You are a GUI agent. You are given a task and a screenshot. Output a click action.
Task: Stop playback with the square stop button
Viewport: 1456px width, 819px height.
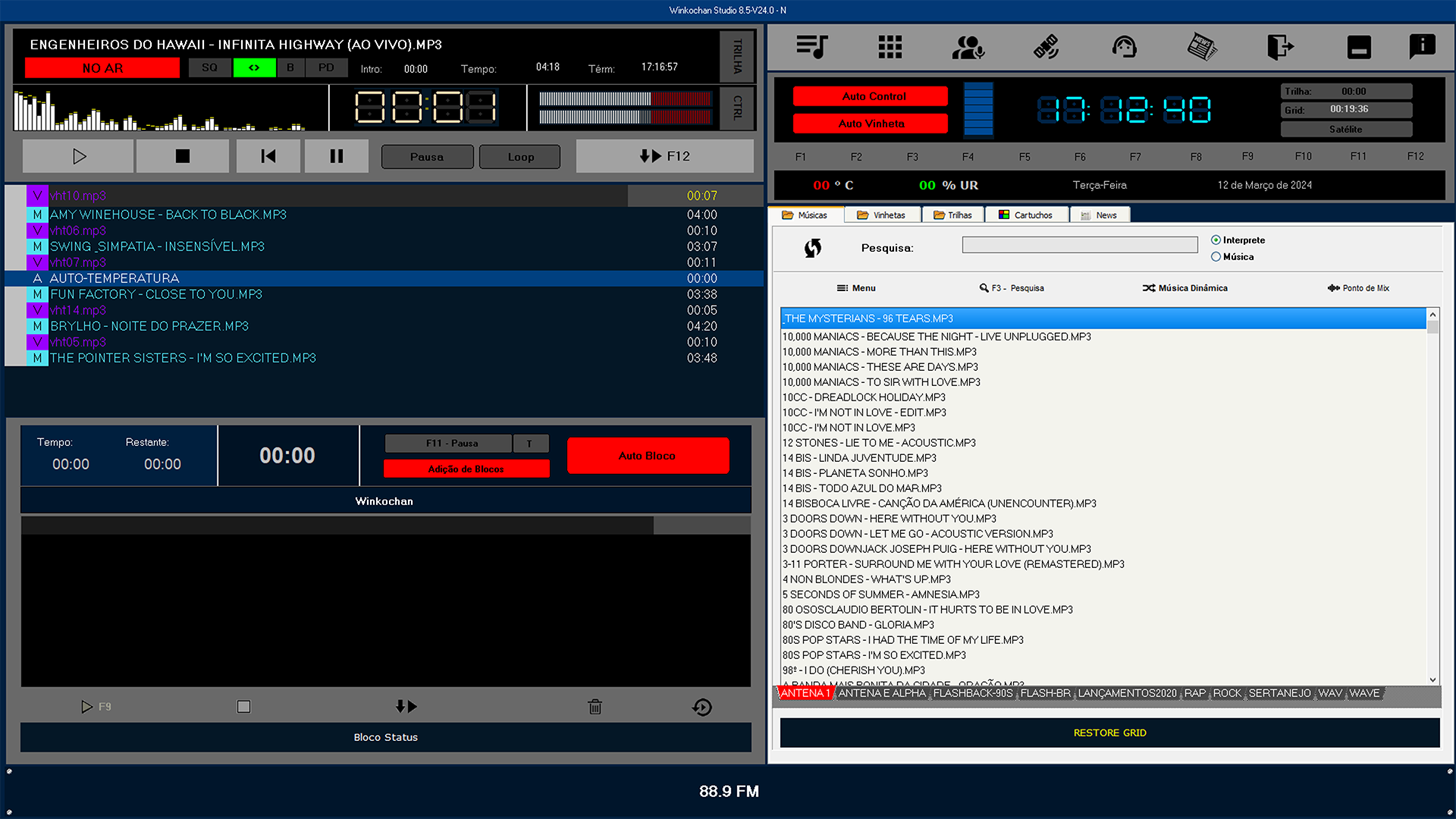click(x=183, y=156)
